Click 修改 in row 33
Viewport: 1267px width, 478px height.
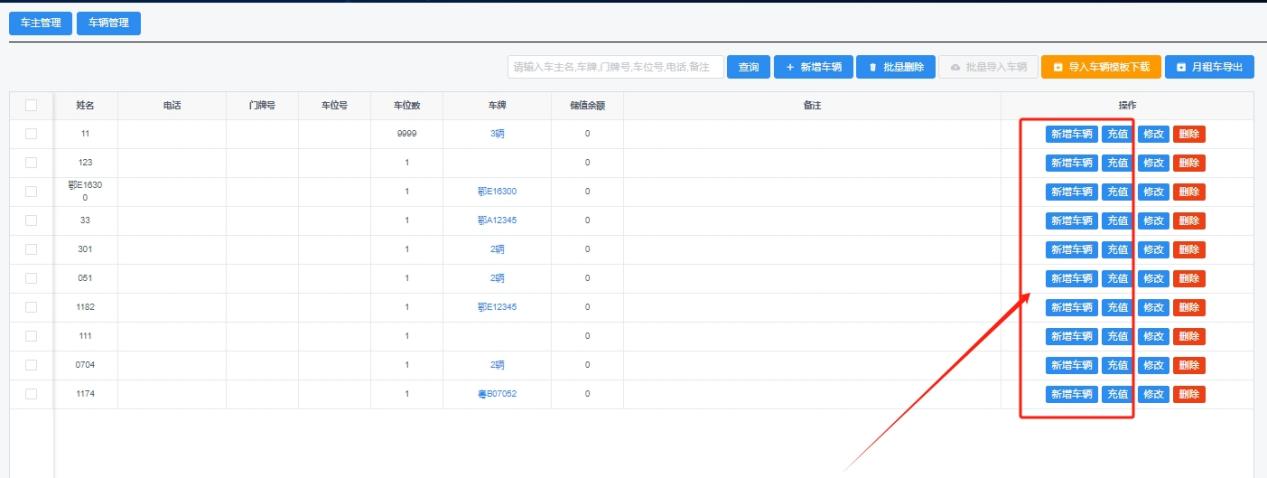click(x=1153, y=221)
